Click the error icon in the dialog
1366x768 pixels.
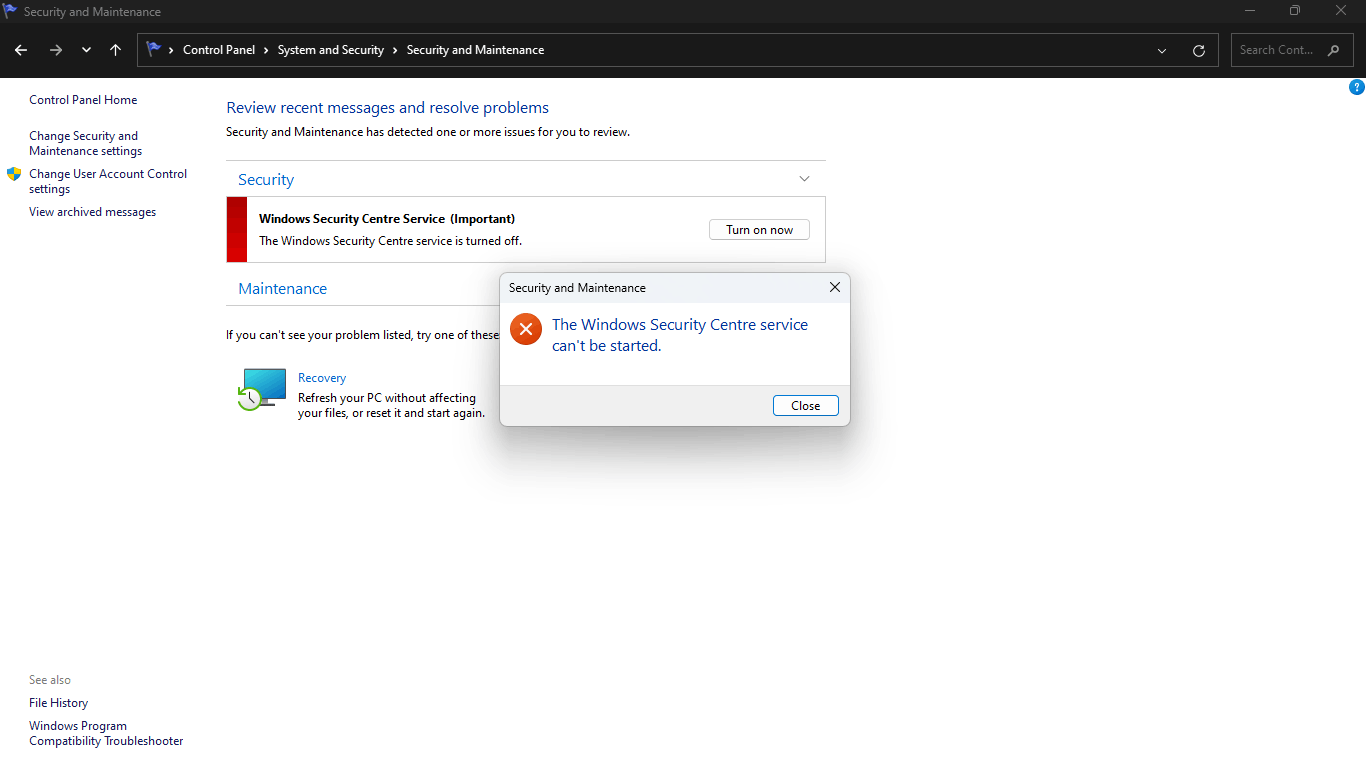click(525, 329)
